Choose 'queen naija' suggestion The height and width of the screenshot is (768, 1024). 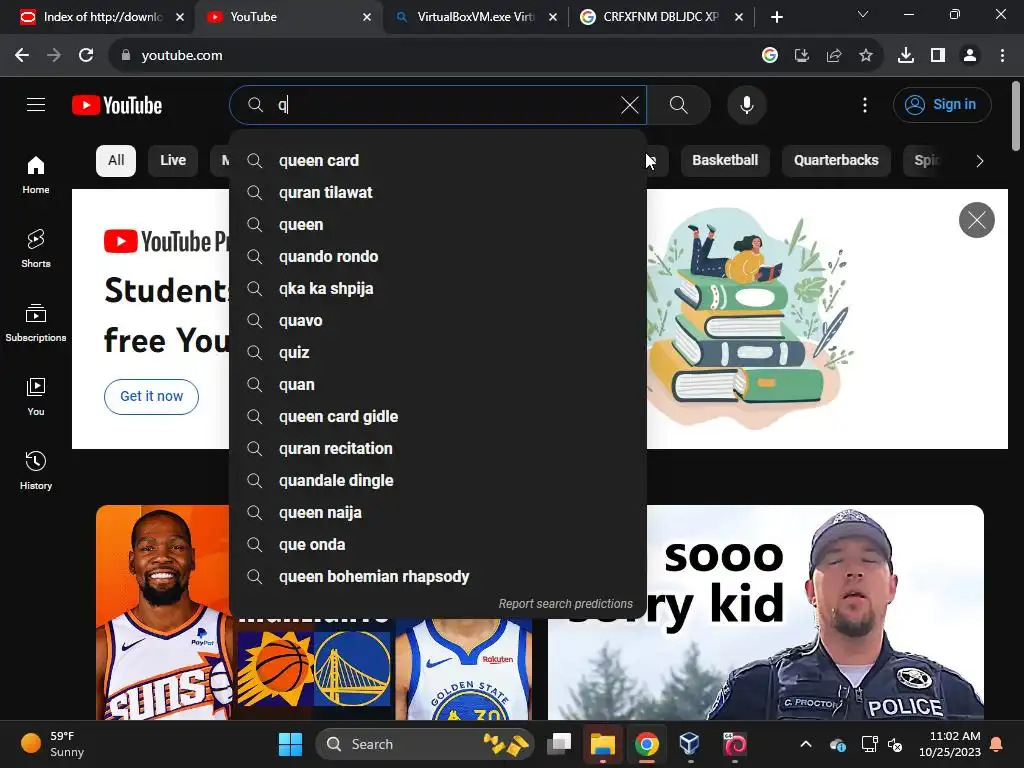(x=438, y=513)
